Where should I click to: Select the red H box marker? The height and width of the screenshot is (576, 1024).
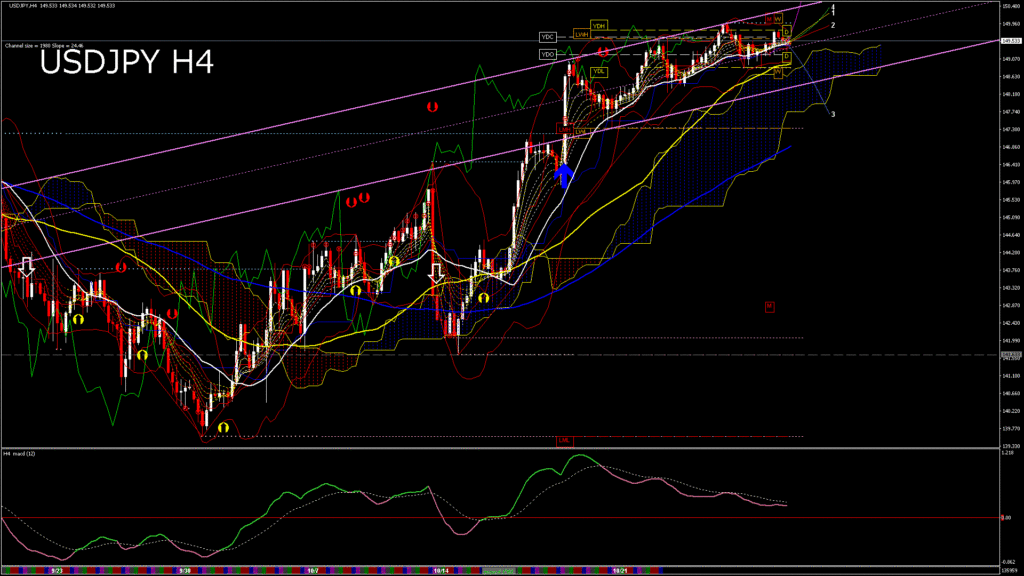tap(769, 306)
